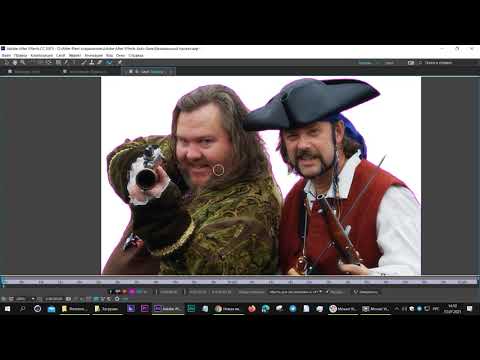Open the Композиция menu
Screen dimensions: 480x360
(42, 55)
